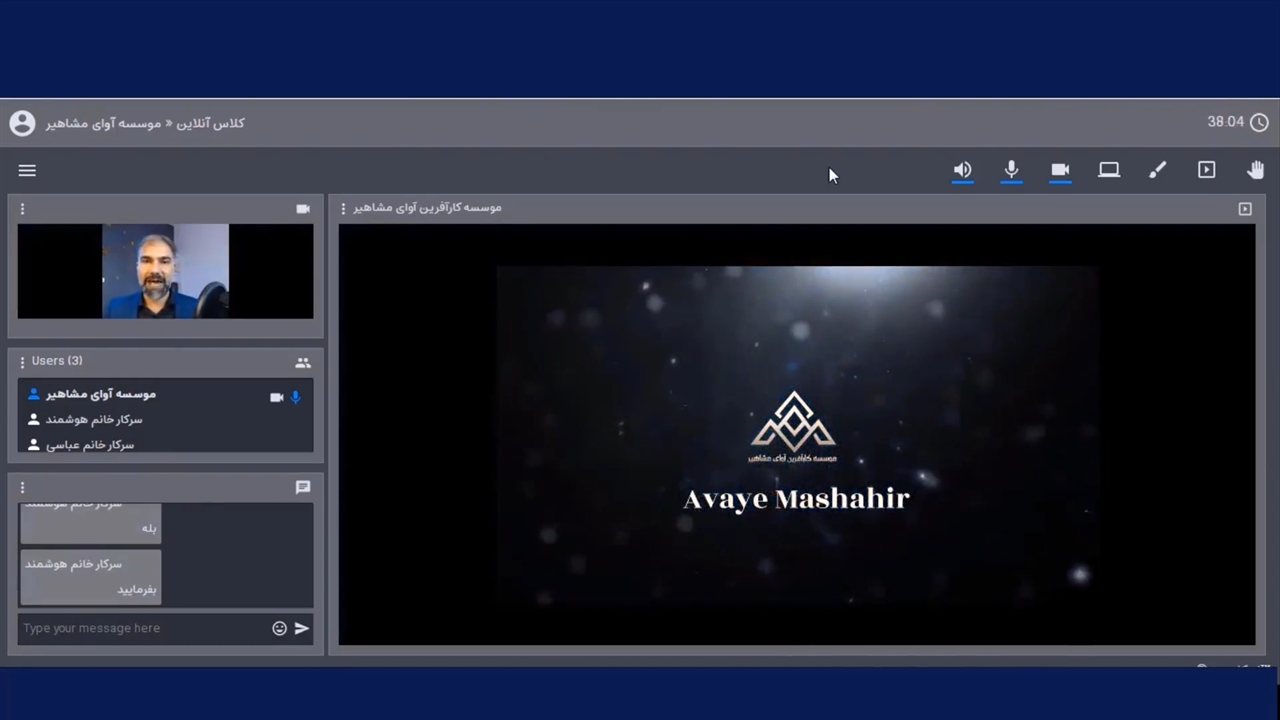
Task: Send the chat message
Action: coord(302,628)
